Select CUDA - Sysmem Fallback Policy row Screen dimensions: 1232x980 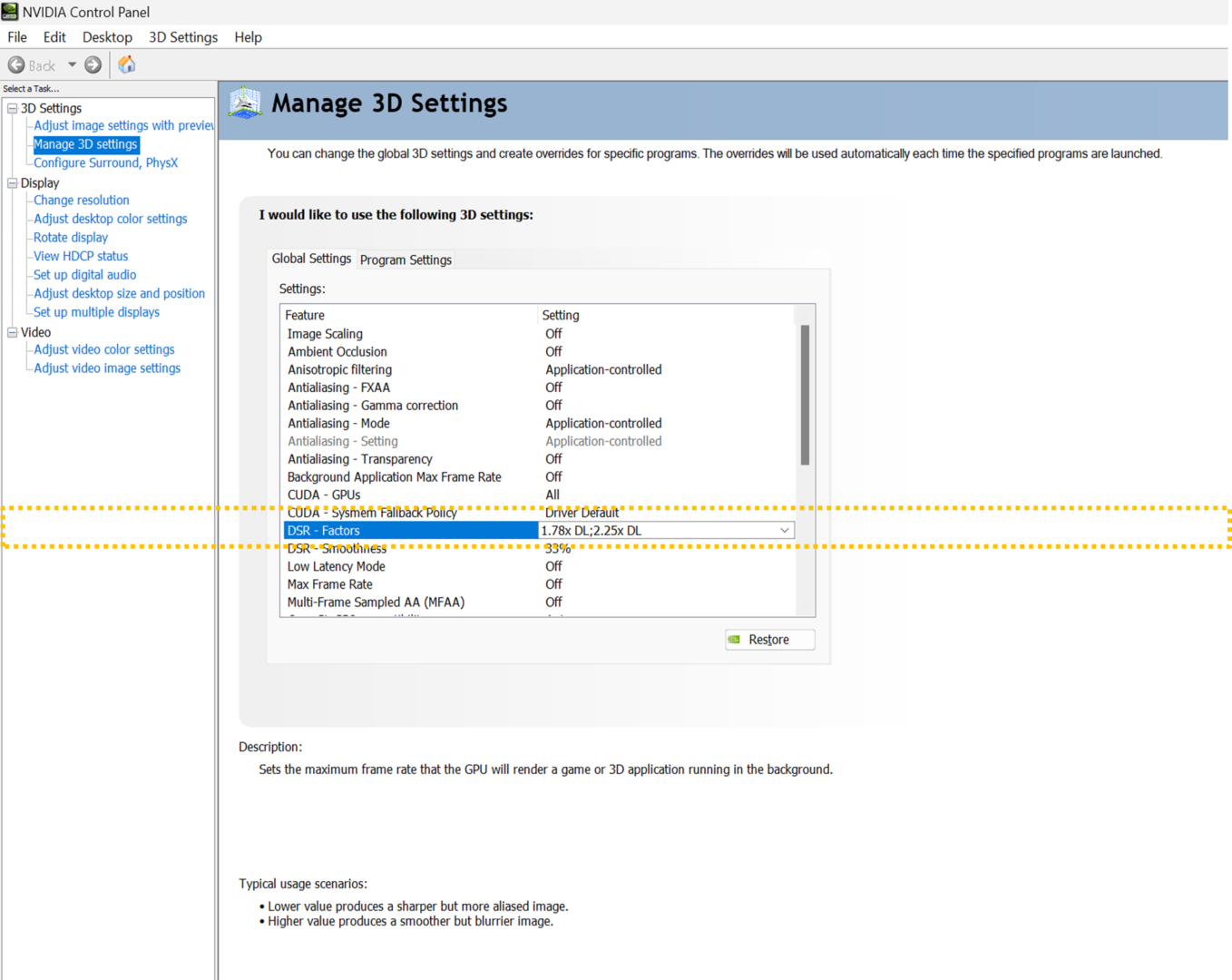click(540, 513)
